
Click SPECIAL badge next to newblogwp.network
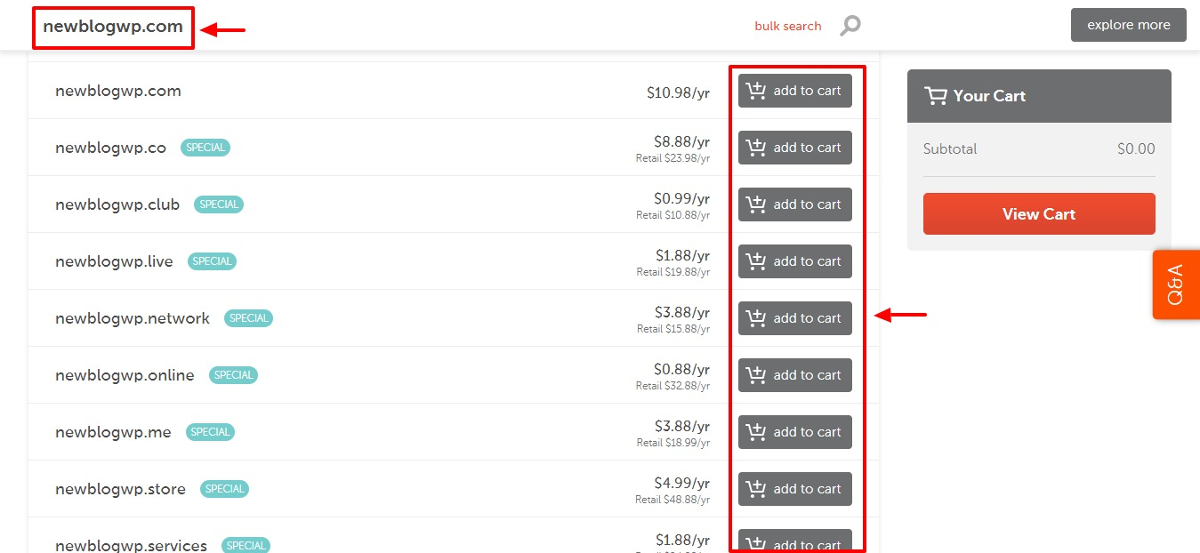pos(249,318)
